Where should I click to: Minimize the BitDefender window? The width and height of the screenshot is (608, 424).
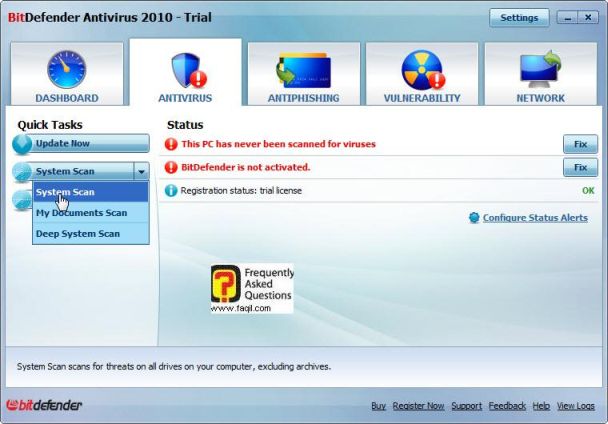click(567, 18)
